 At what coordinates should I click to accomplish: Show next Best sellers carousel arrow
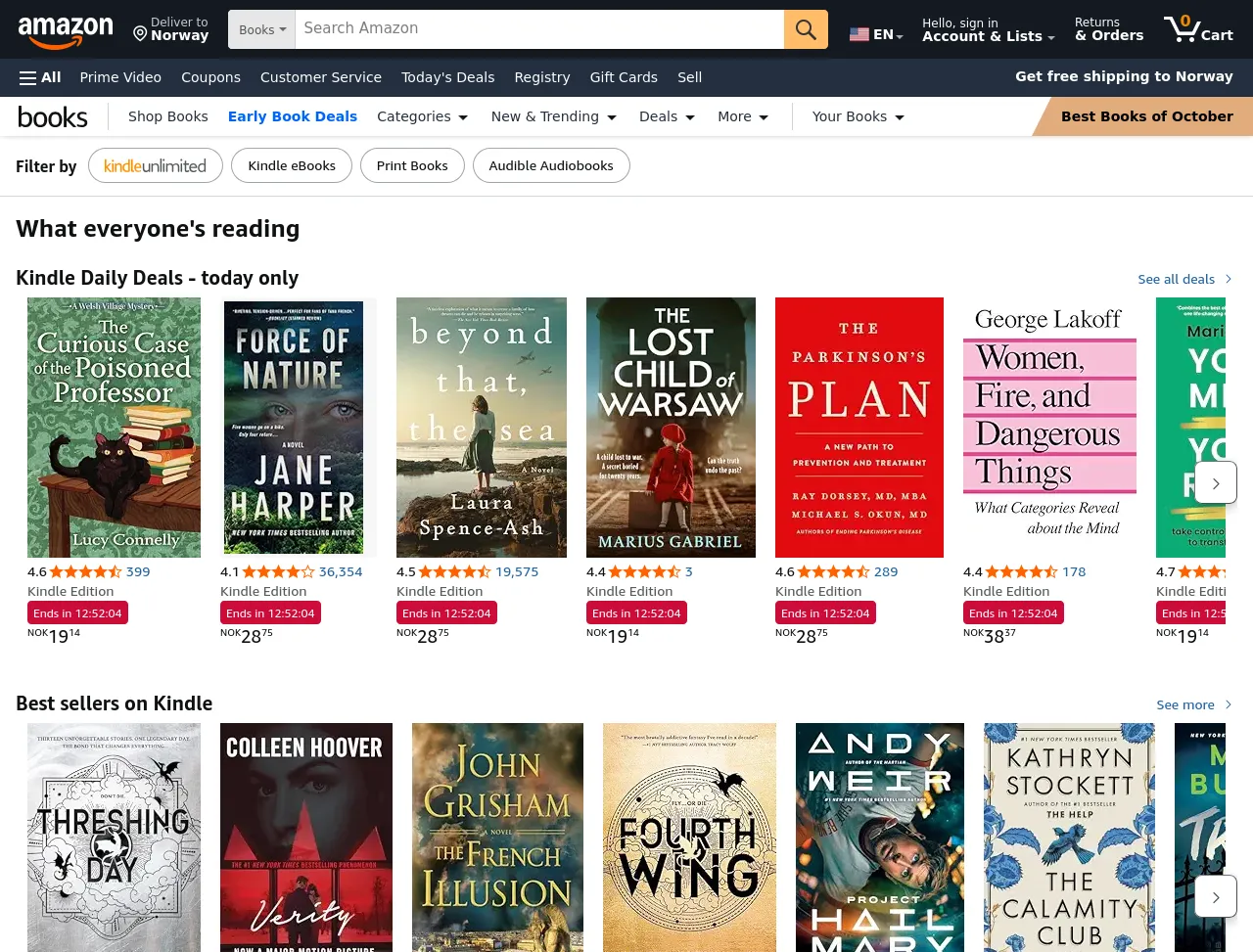point(1216,896)
